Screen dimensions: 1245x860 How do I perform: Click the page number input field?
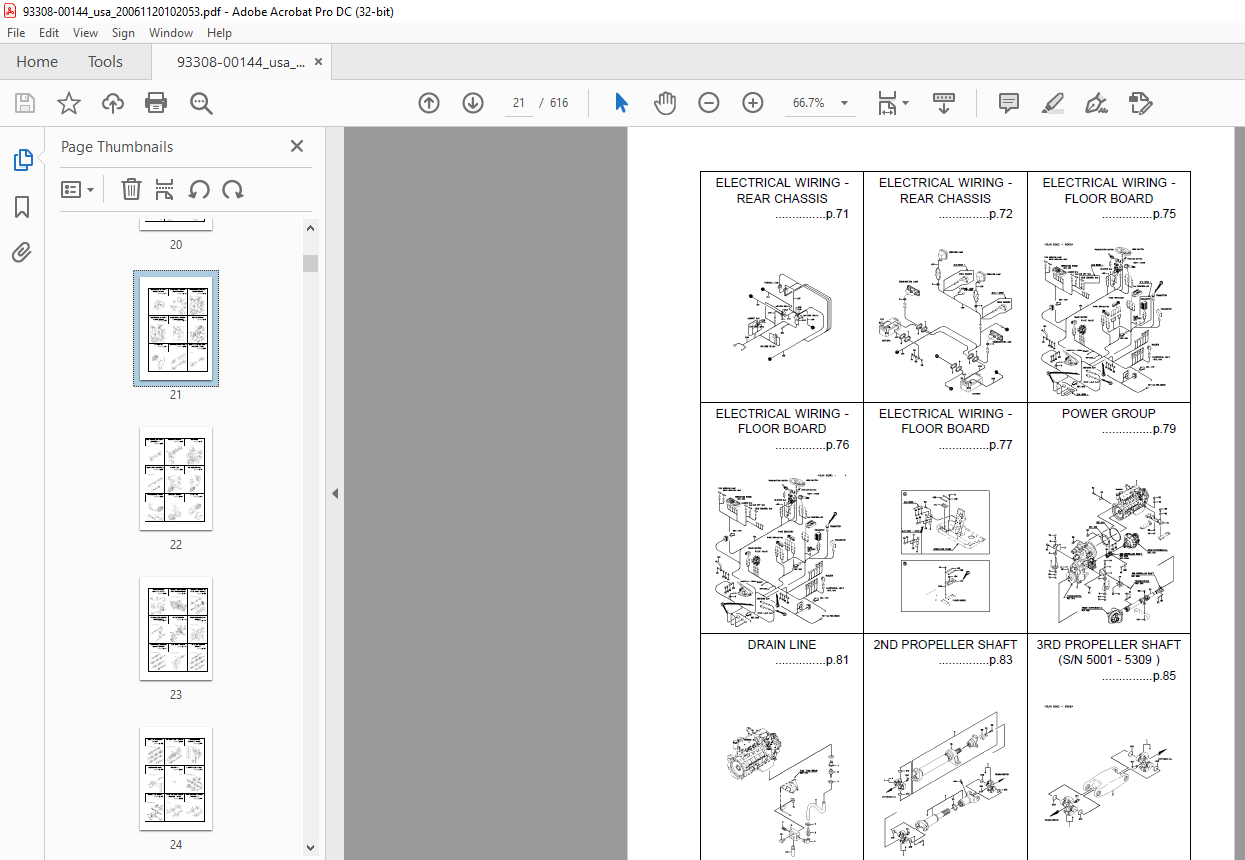[x=519, y=103]
